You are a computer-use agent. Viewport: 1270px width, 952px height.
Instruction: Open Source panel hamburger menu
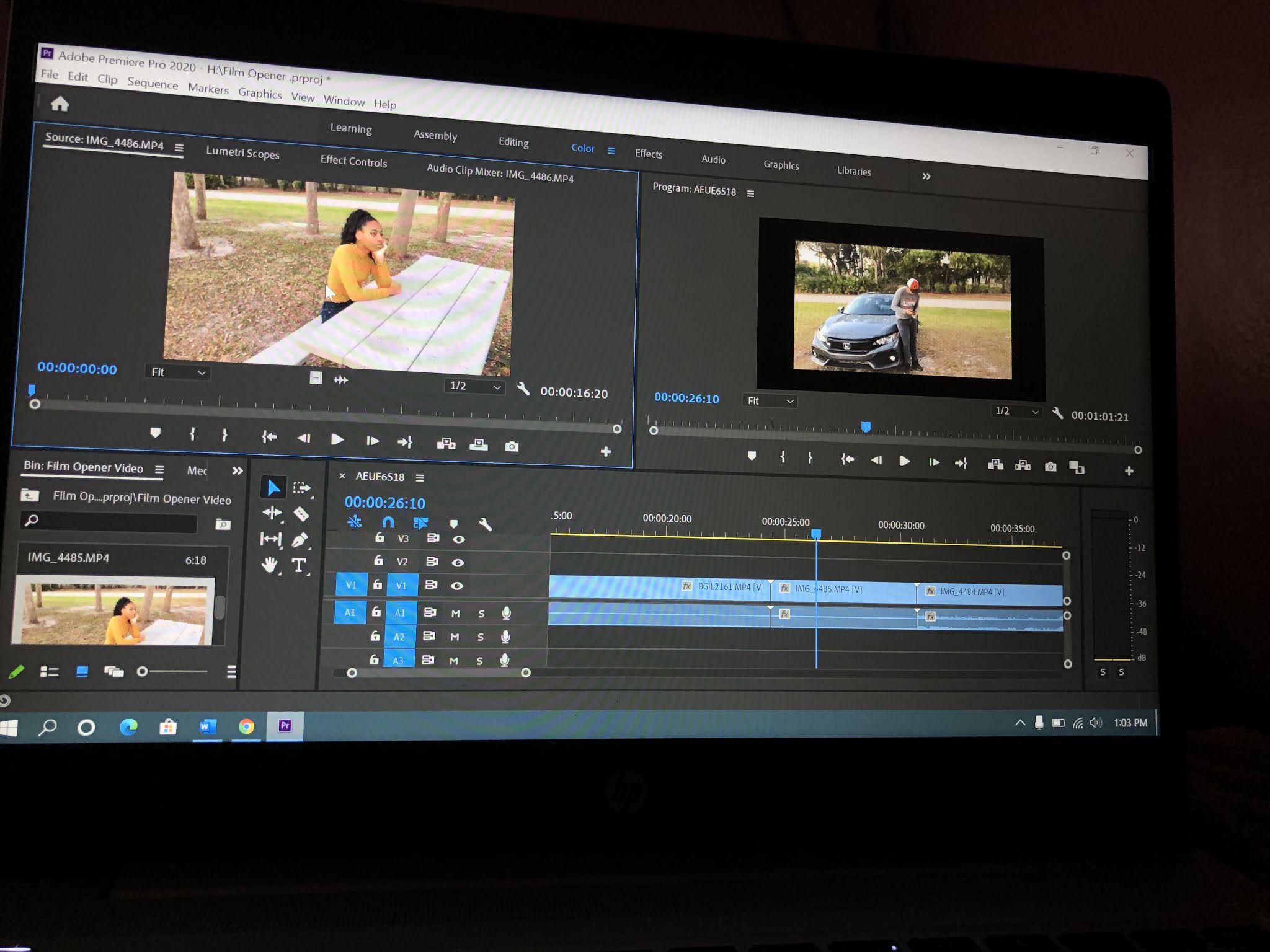pyautogui.click(x=179, y=148)
